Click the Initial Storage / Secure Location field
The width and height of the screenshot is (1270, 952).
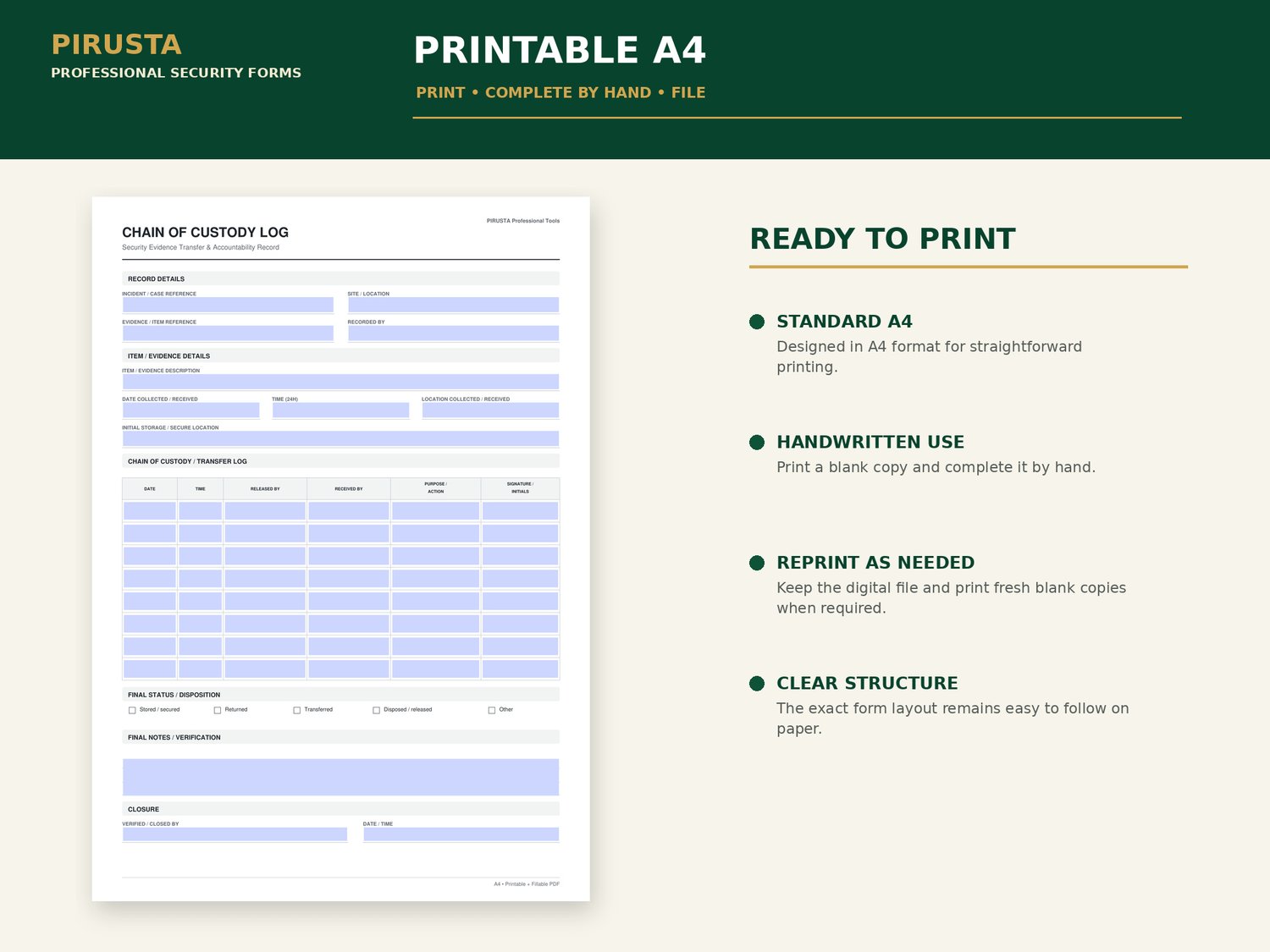tap(340, 438)
